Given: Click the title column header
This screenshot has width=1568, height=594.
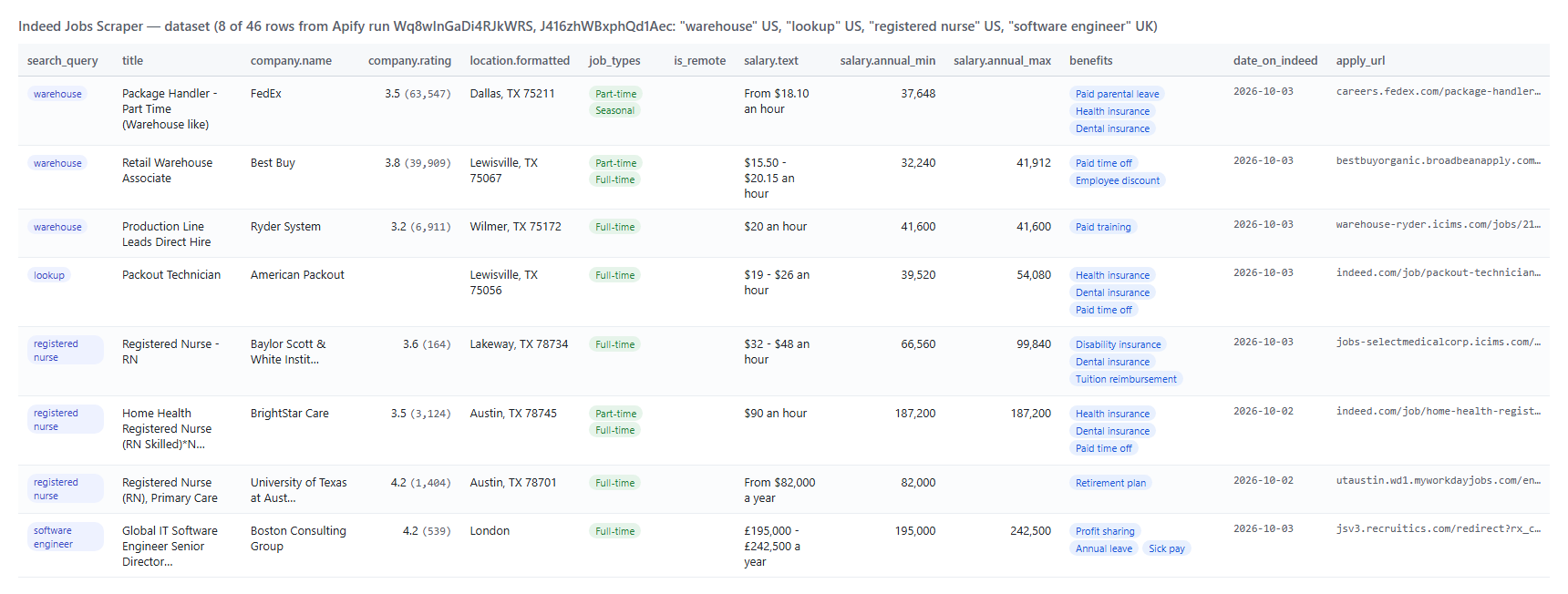Looking at the screenshot, I should (x=133, y=61).
